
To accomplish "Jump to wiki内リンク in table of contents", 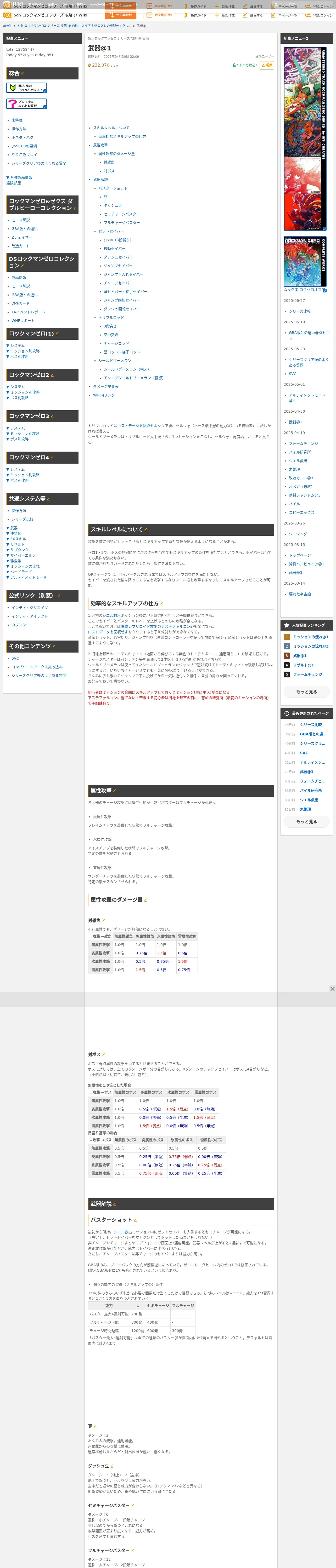I will pos(104,395).
